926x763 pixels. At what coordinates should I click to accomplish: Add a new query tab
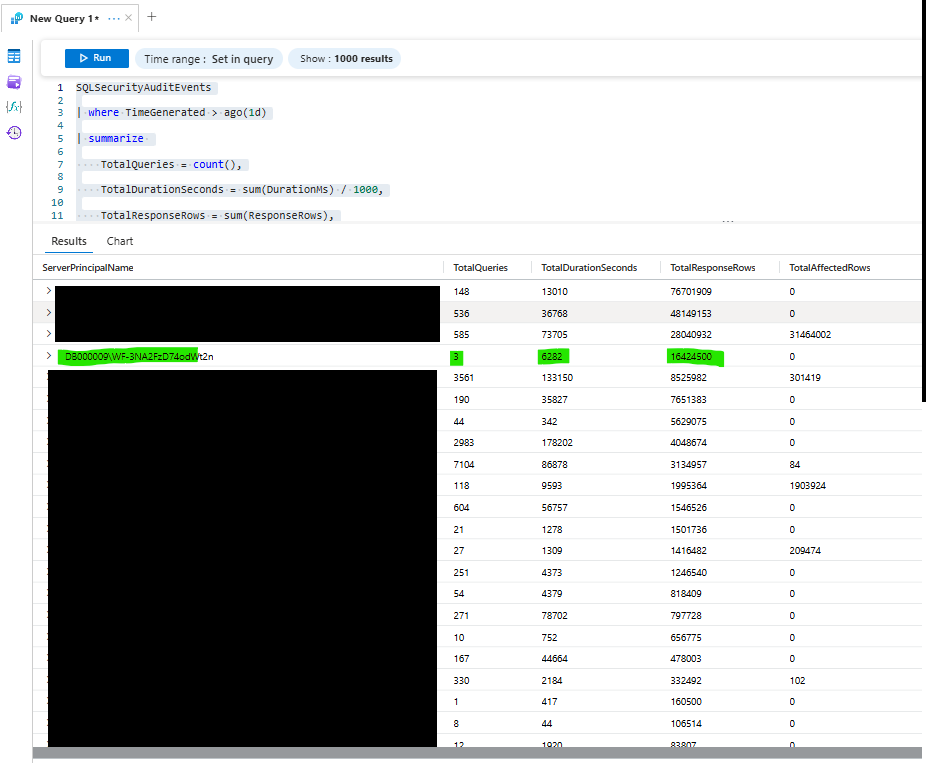(152, 17)
